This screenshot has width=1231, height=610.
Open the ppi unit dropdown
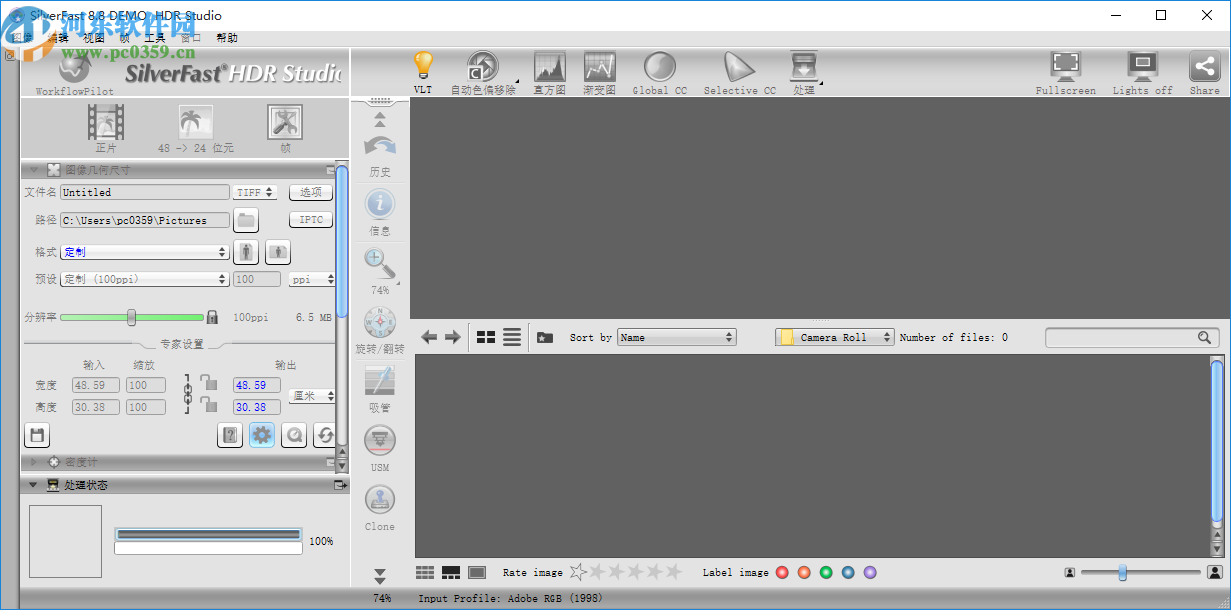click(312, 280)
